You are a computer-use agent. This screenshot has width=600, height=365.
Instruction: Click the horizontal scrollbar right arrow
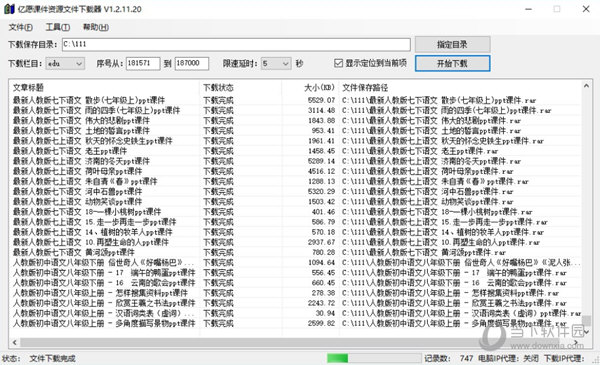(x=576, y=342)
